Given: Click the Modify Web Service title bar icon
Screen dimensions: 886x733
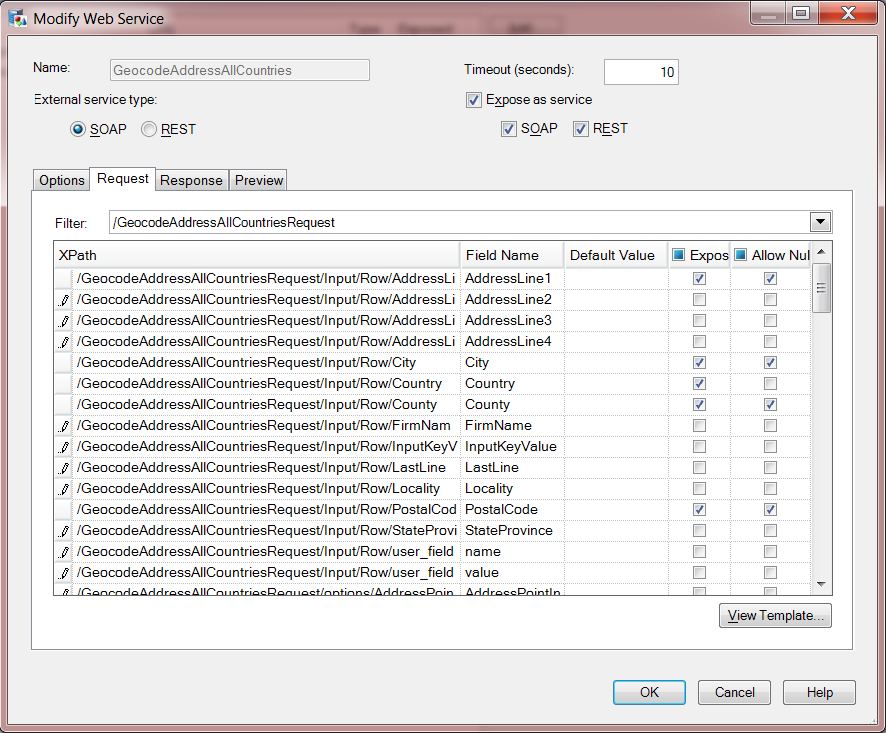Looking at the screenshot, I should tap(18, 17).
